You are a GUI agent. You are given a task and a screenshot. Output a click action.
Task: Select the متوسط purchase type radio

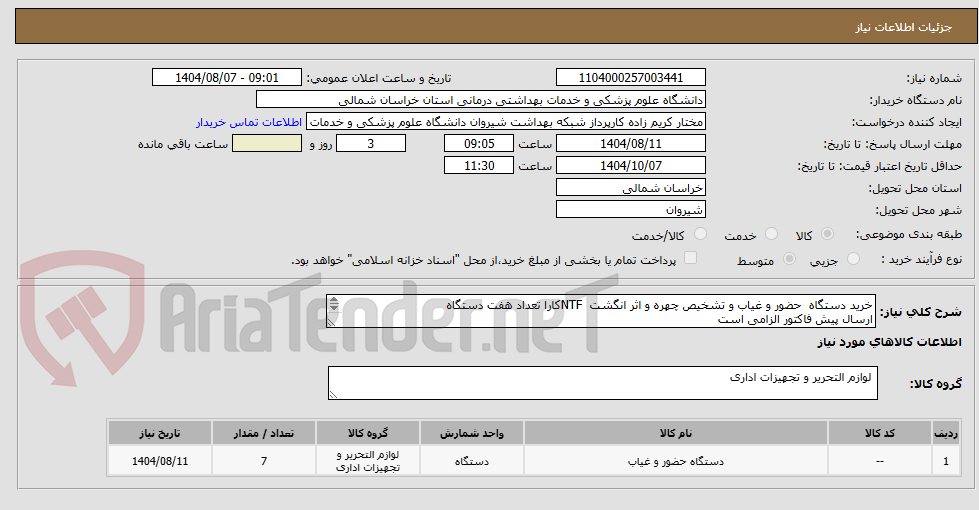click(789, 258)
